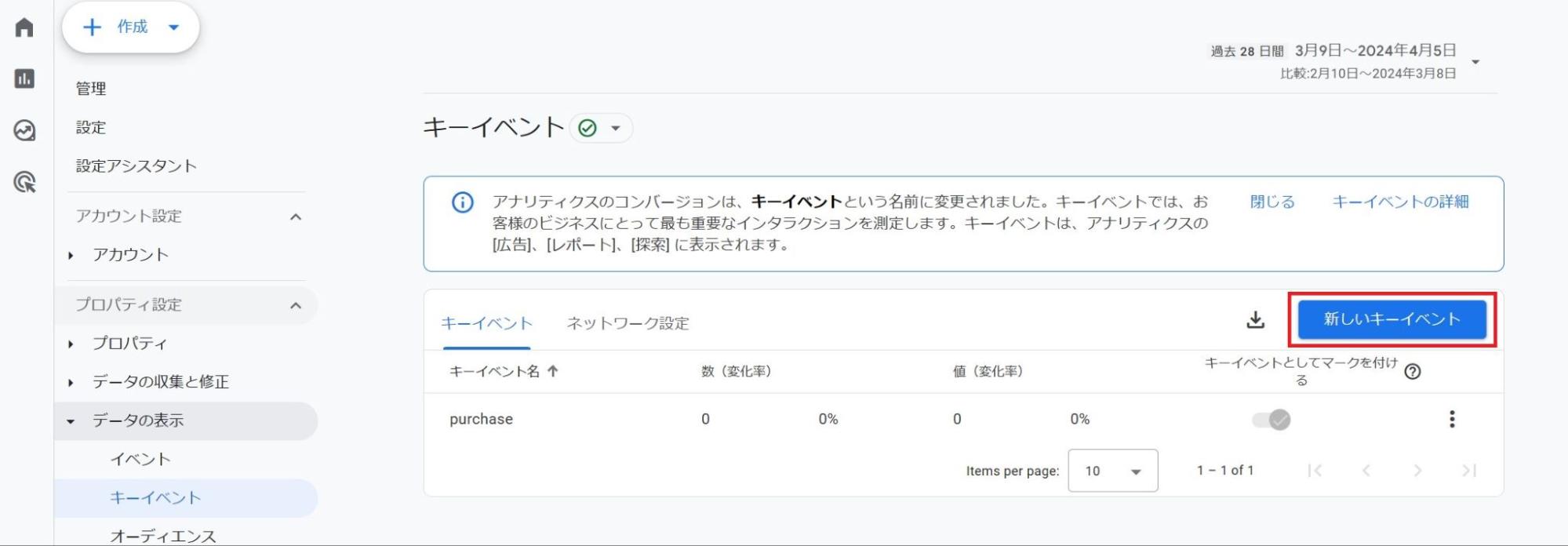
Task: Open the Items per page dropdown
Action: coord(1112,471)
